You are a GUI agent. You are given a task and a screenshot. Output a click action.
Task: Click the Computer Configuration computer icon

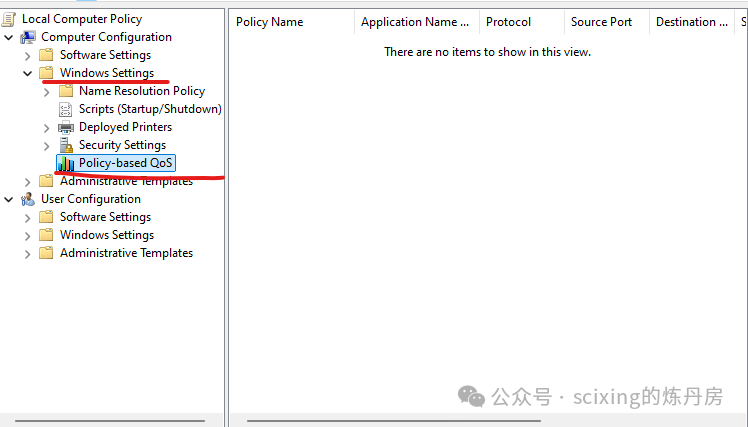[x=28, y=37]
